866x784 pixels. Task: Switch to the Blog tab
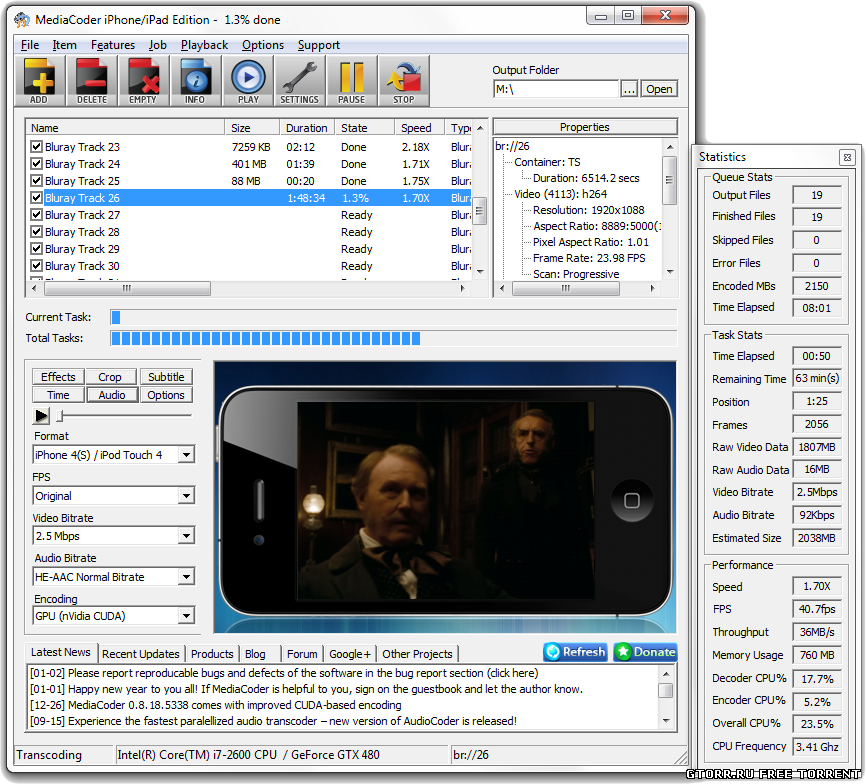[x=255, y=654]
